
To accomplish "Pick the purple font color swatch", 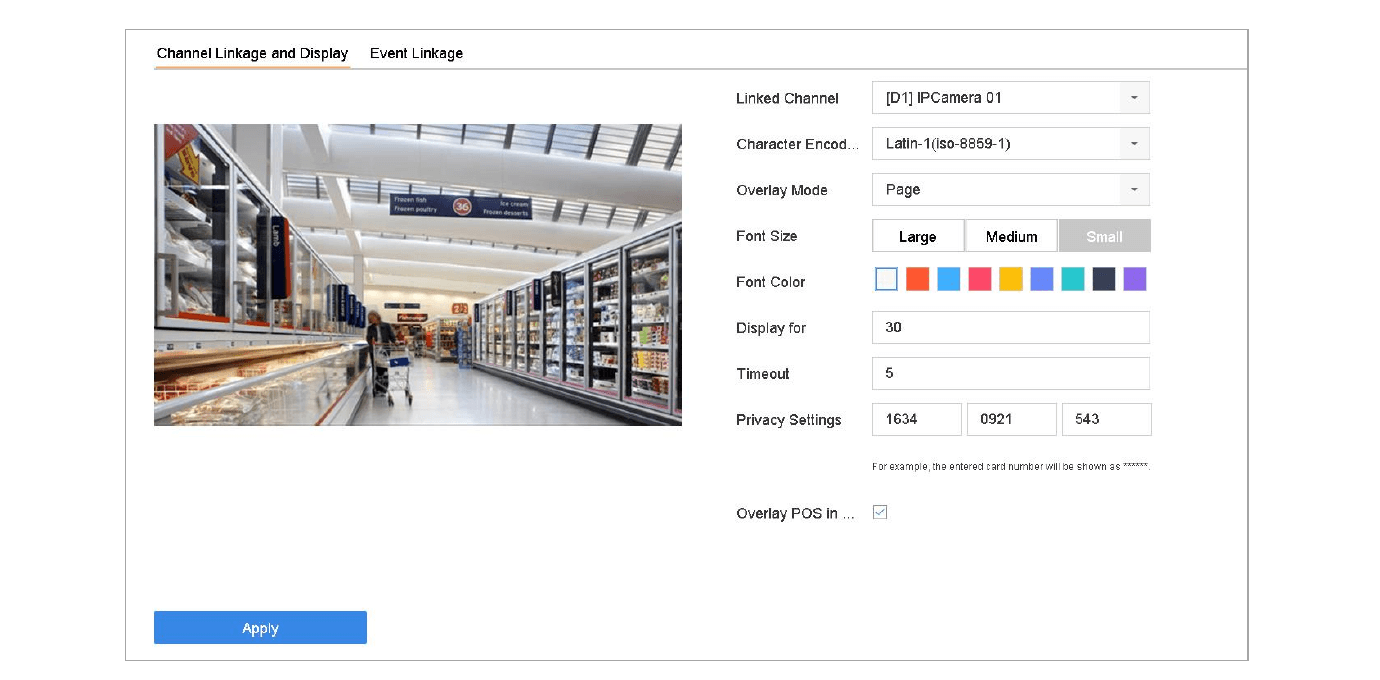I will tap(1134, 279).
